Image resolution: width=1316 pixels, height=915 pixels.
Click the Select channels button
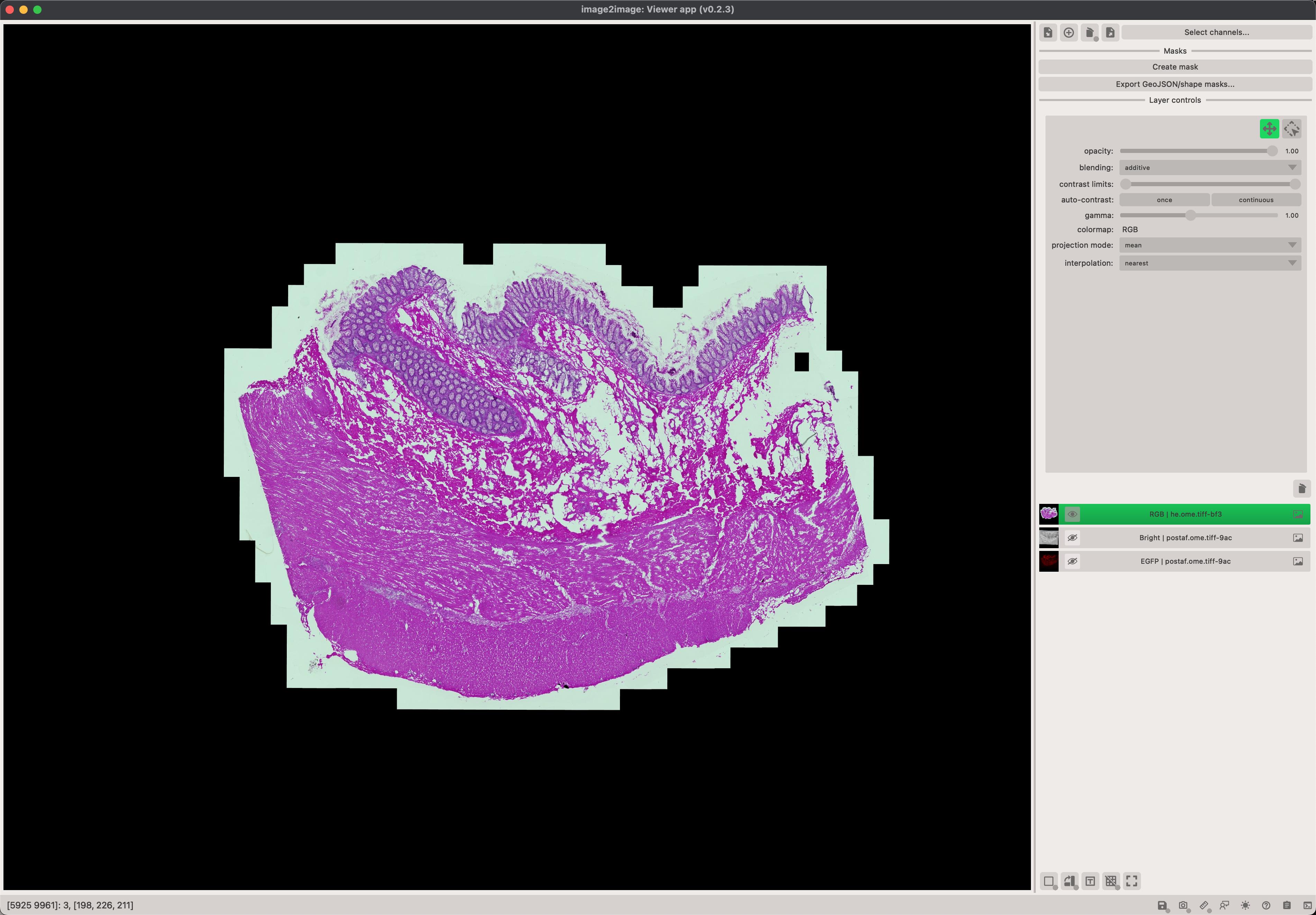[x=1216, y=33]
